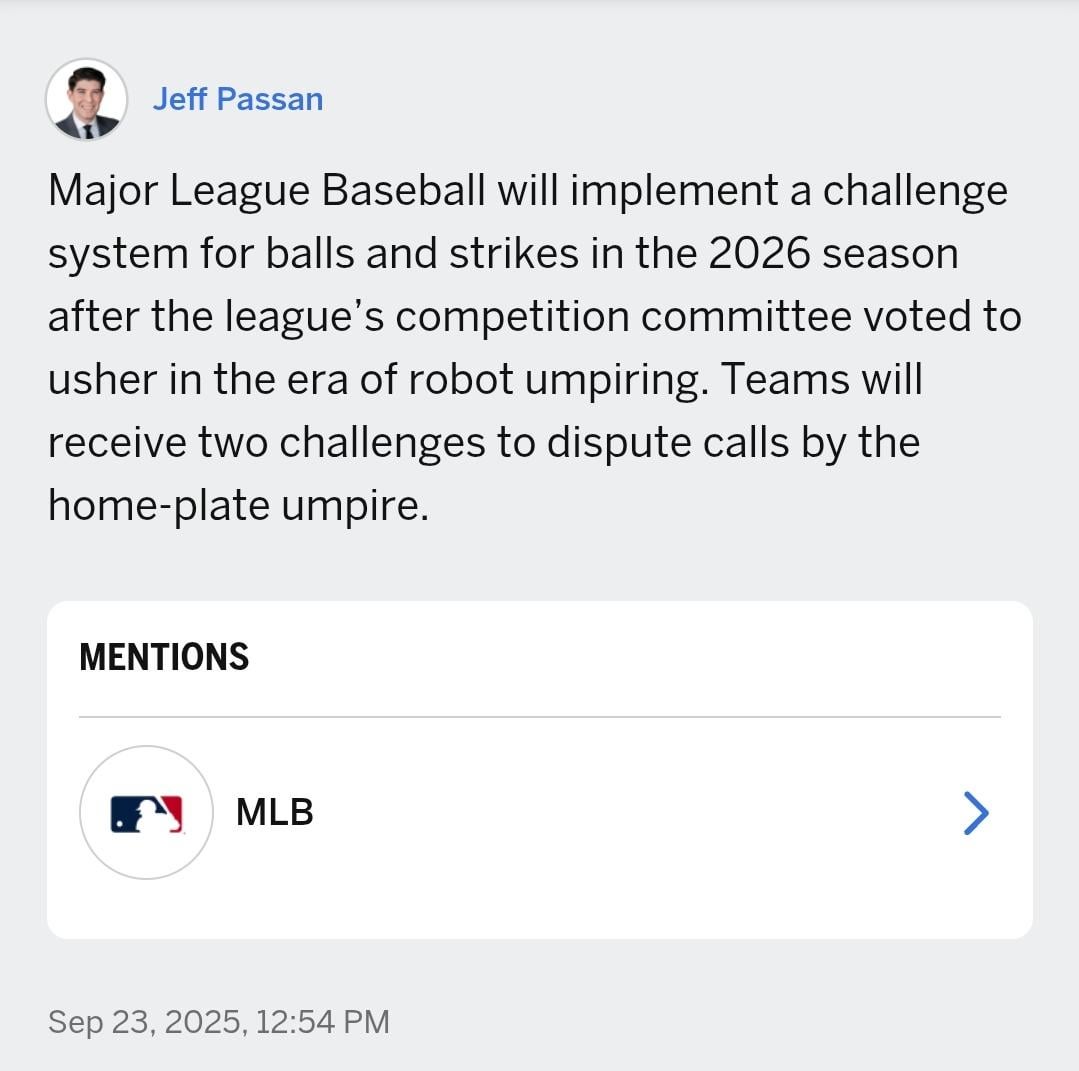Click "home-plate umpire" at the post's end
The width and height of the screenshot is (1079, 1071).
(x=237, y=506)
